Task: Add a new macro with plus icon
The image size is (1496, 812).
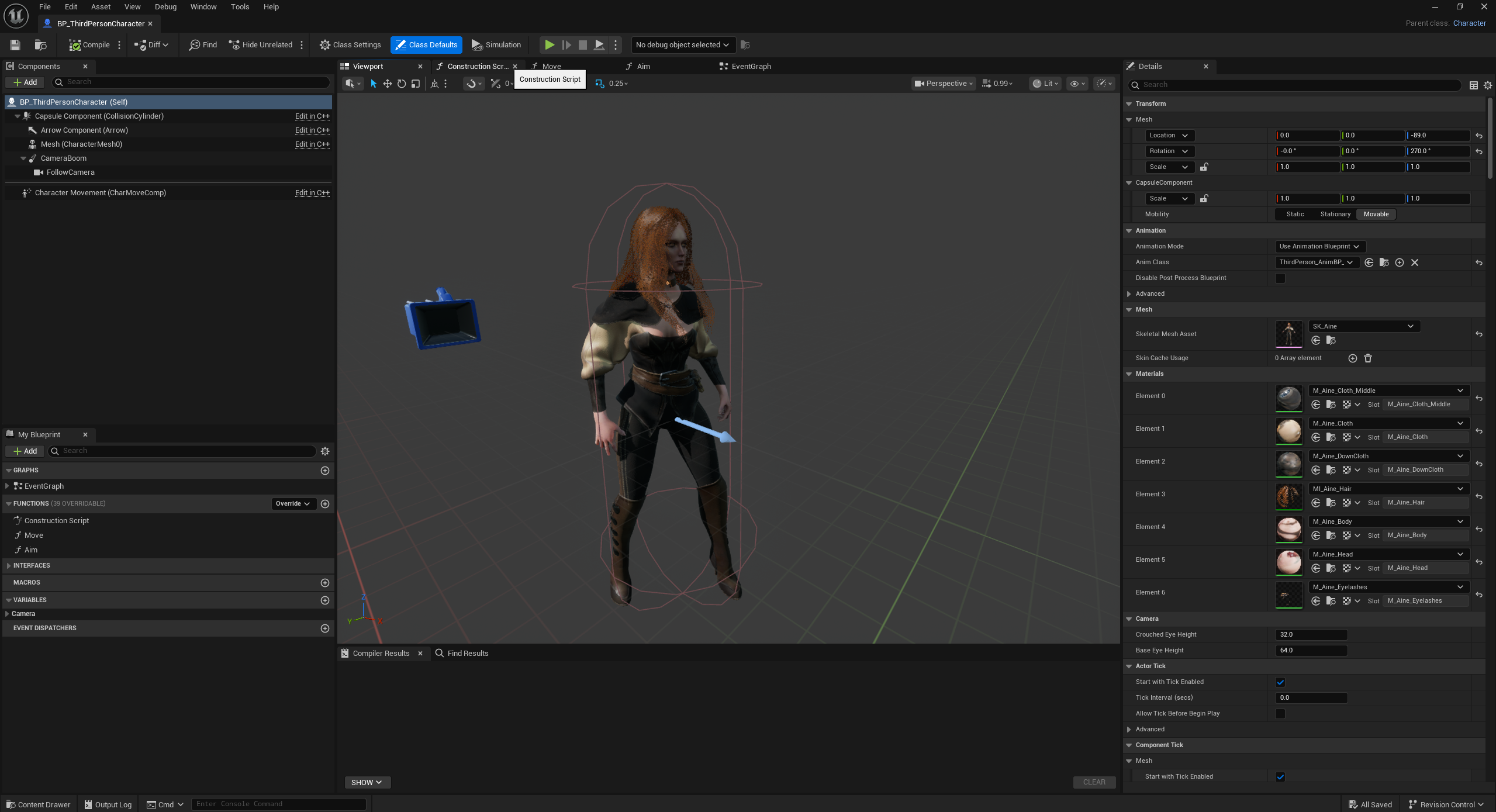Action: [x=325, y=583]
